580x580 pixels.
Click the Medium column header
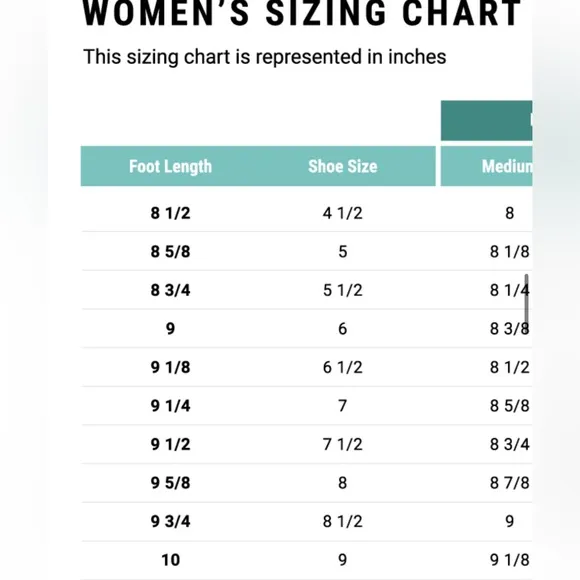[x=507, y=166]
